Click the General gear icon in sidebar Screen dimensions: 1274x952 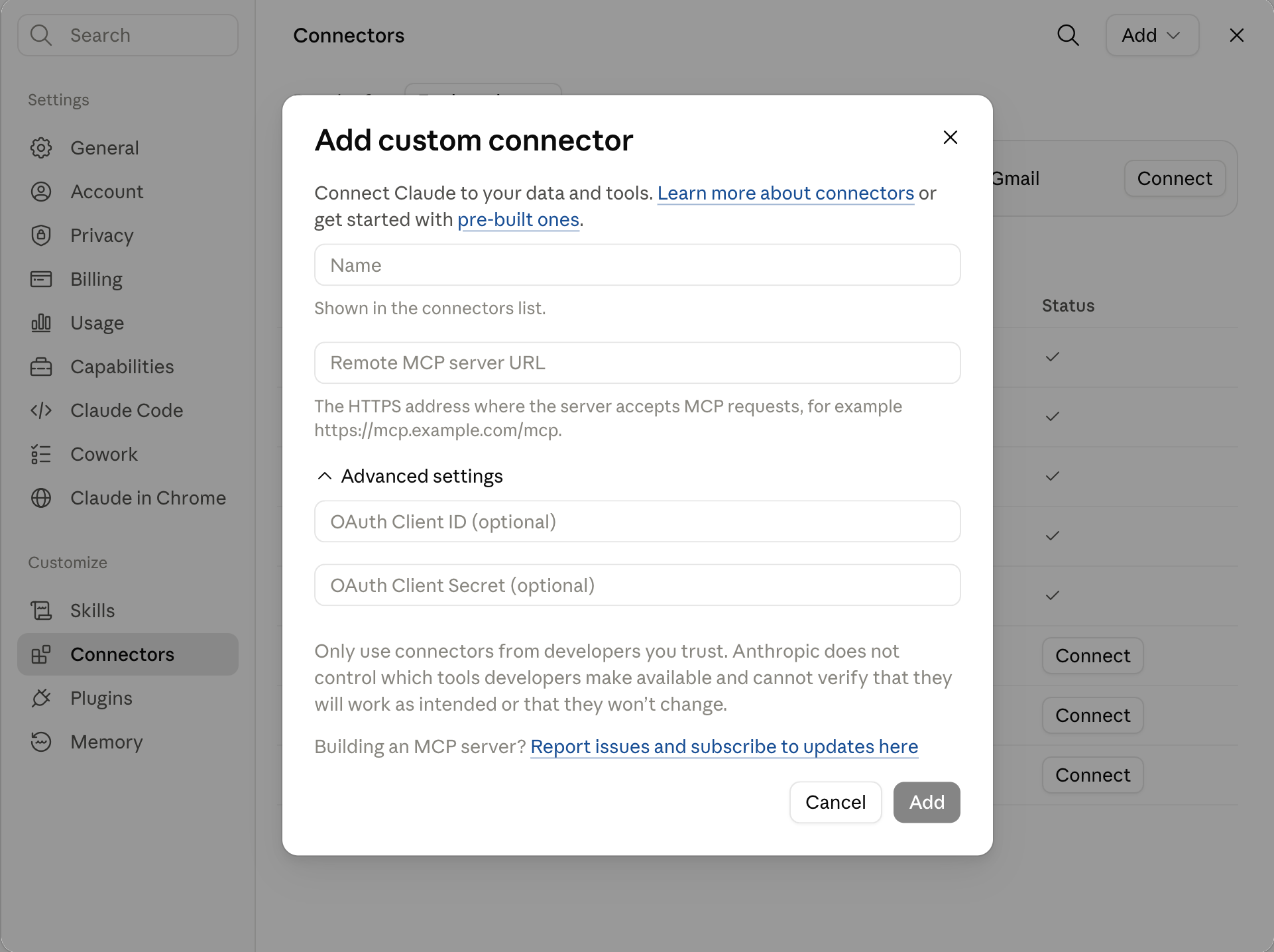point(41,148)
